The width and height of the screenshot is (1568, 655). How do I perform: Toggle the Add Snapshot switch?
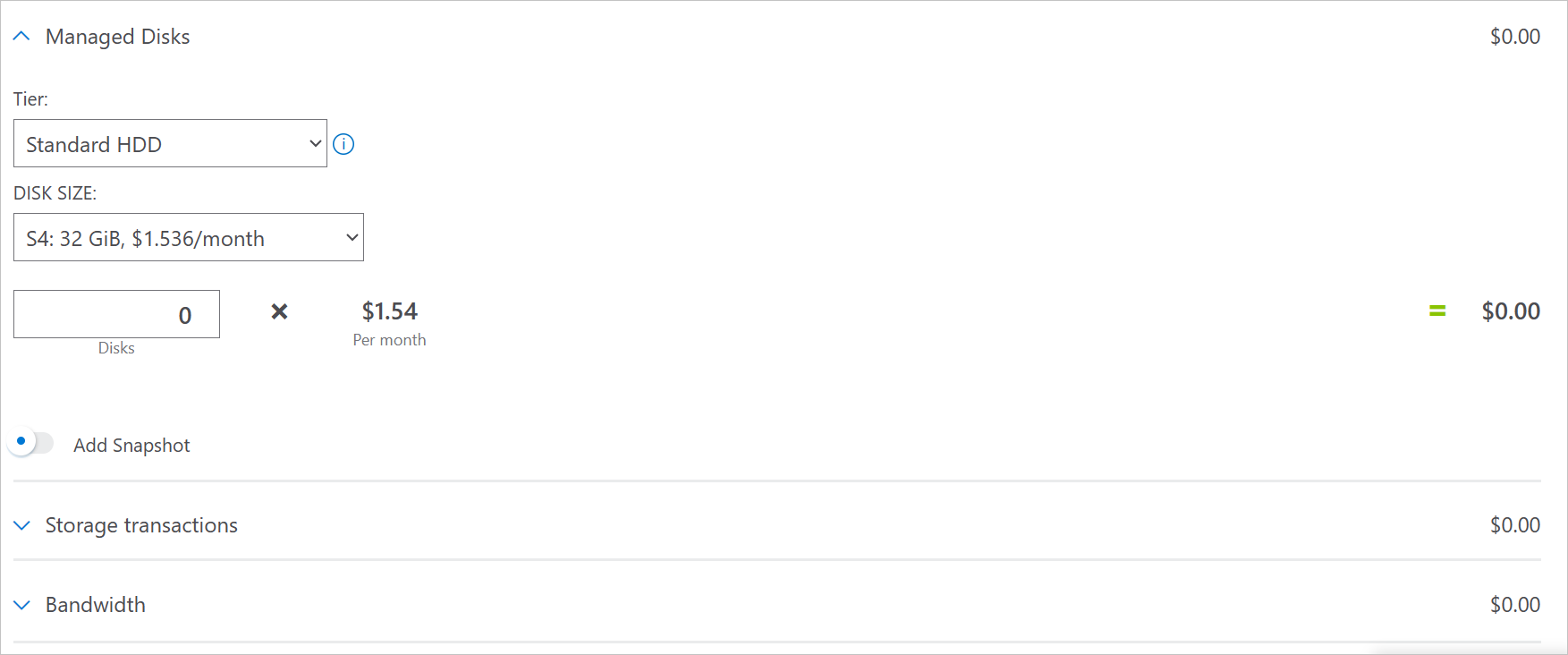click(x=32, y=443)
